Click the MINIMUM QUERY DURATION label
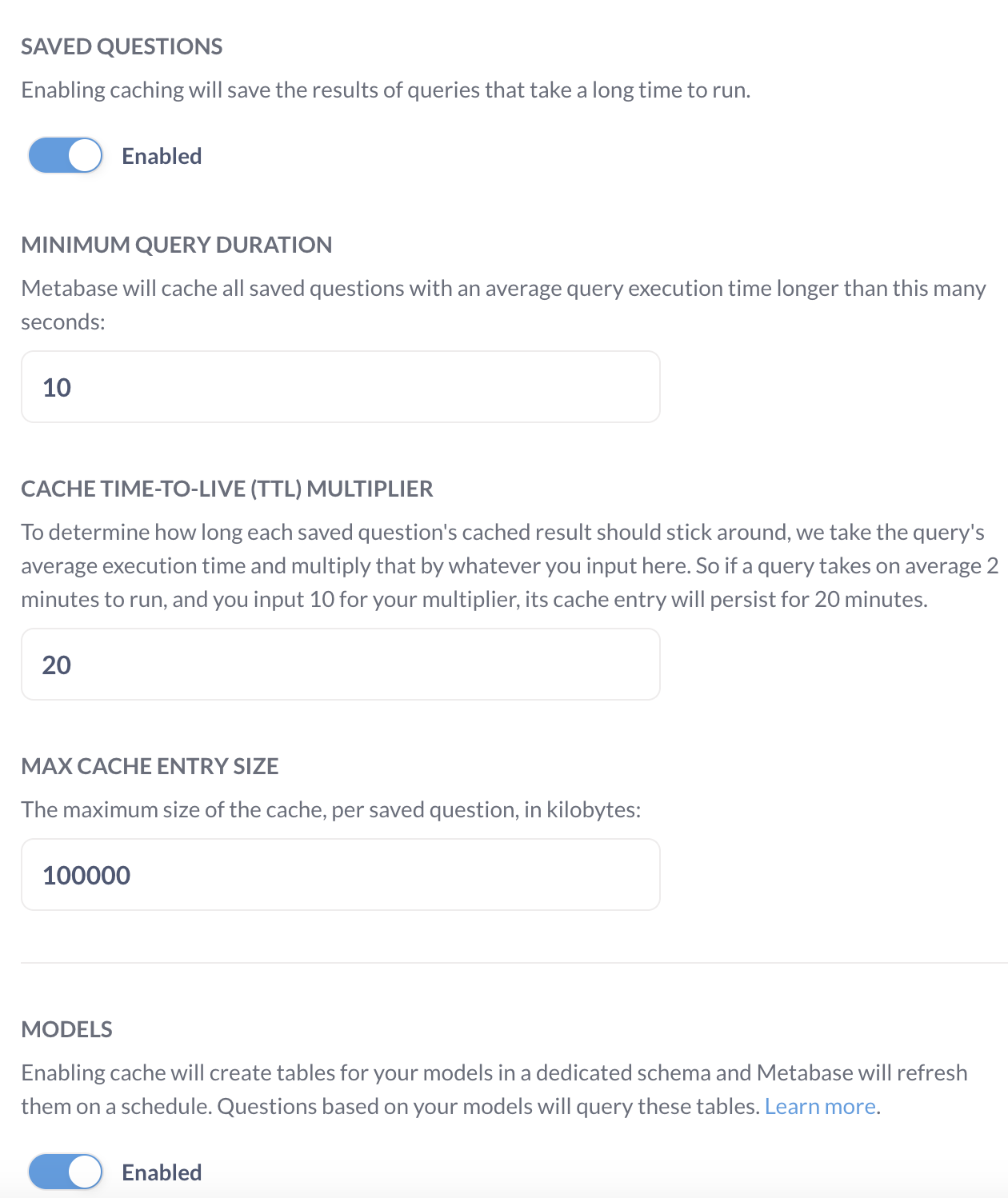The width and height of the screenshot is (1008, 1198). [177, 245]
